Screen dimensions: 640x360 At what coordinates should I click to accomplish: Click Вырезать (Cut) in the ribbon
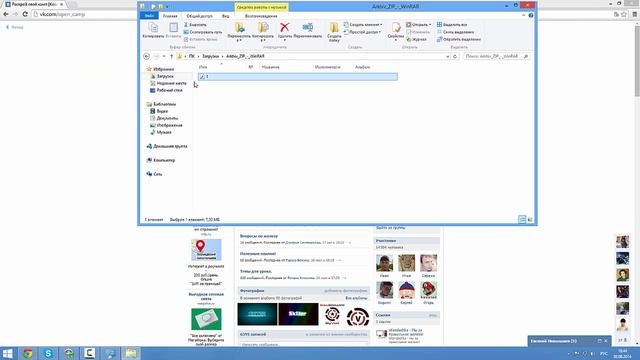tap(195, 24)
